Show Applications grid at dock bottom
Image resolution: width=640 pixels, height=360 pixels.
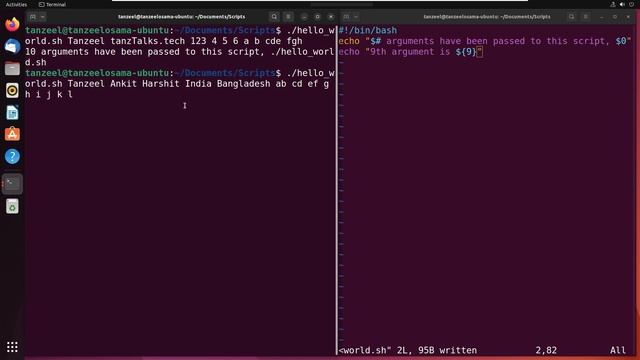[x=12, y=347]
